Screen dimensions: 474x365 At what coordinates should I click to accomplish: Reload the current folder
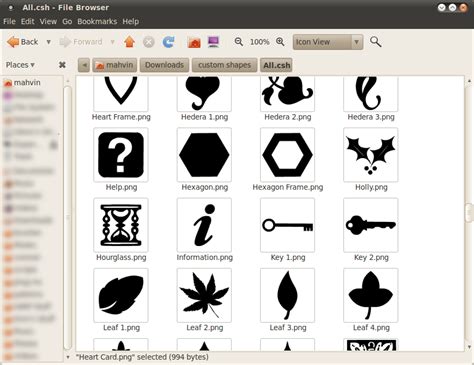168,42
